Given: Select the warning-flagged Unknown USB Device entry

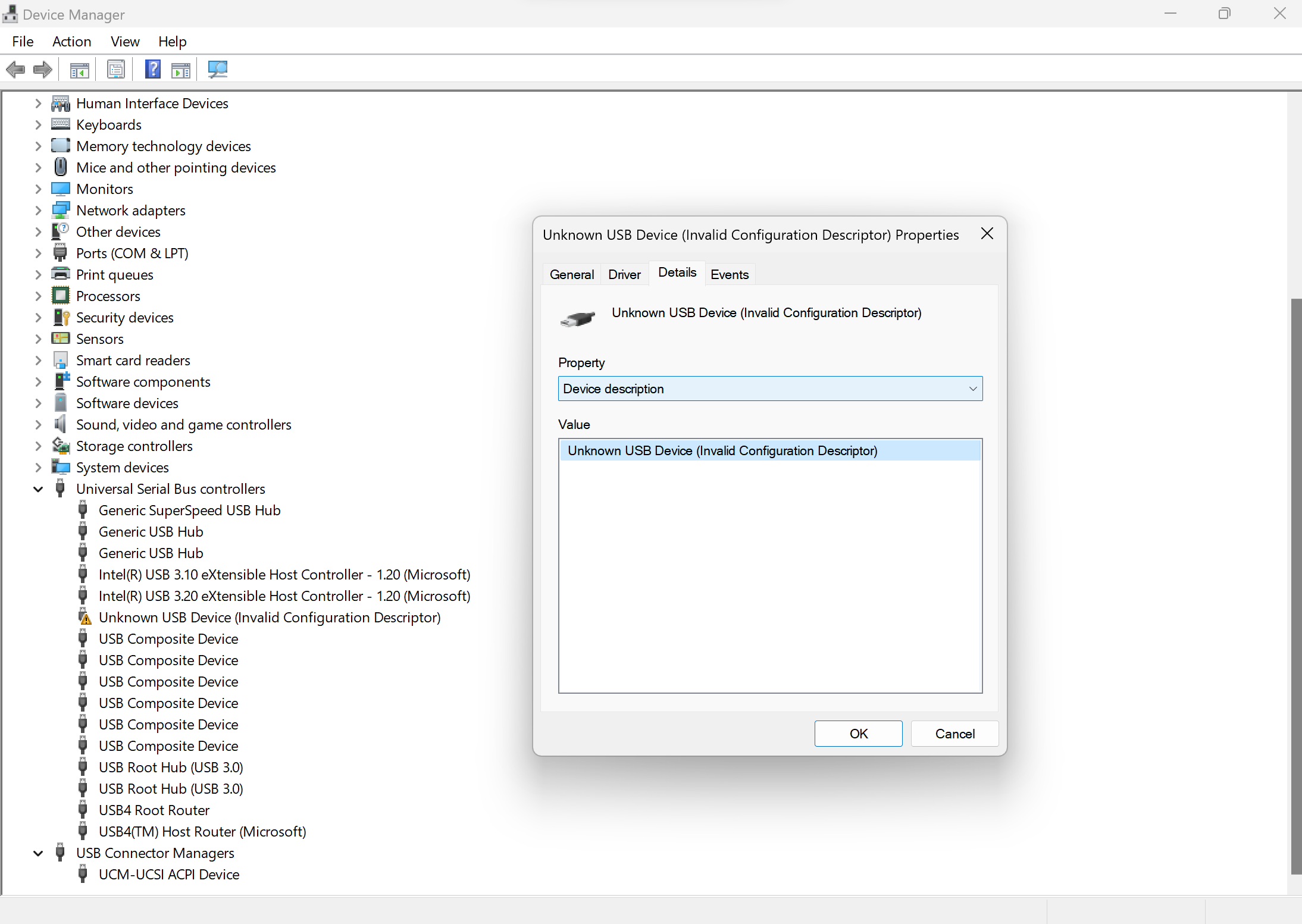Looking at the screenshot, I should click(269, 618).
